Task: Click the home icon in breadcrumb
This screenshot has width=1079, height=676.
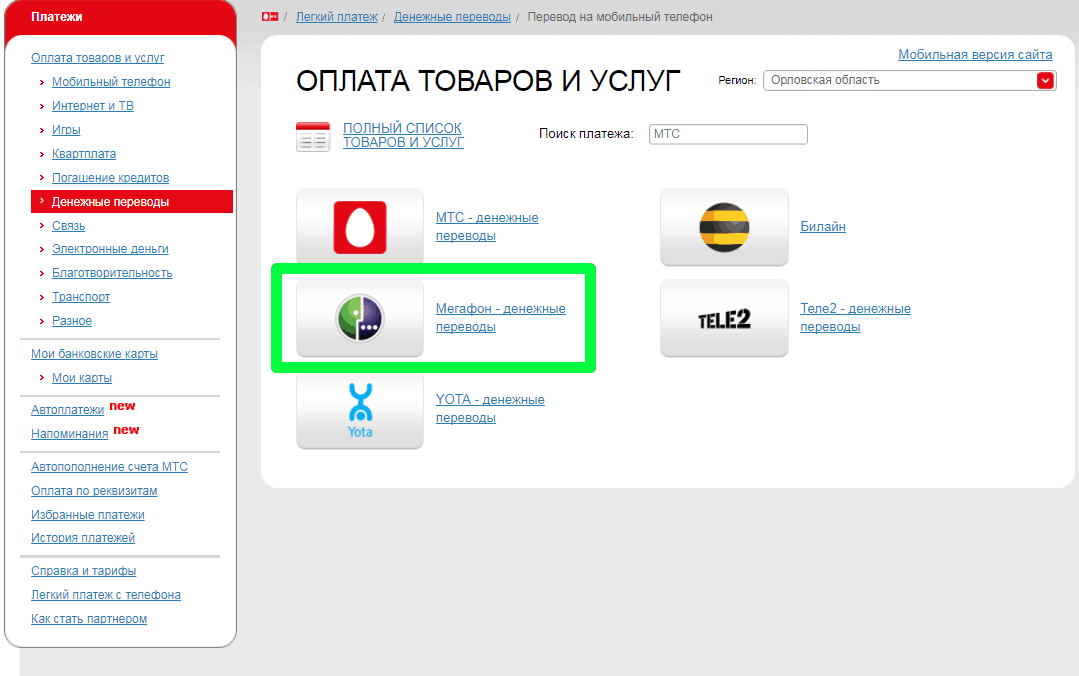Action: pos(270,17)
